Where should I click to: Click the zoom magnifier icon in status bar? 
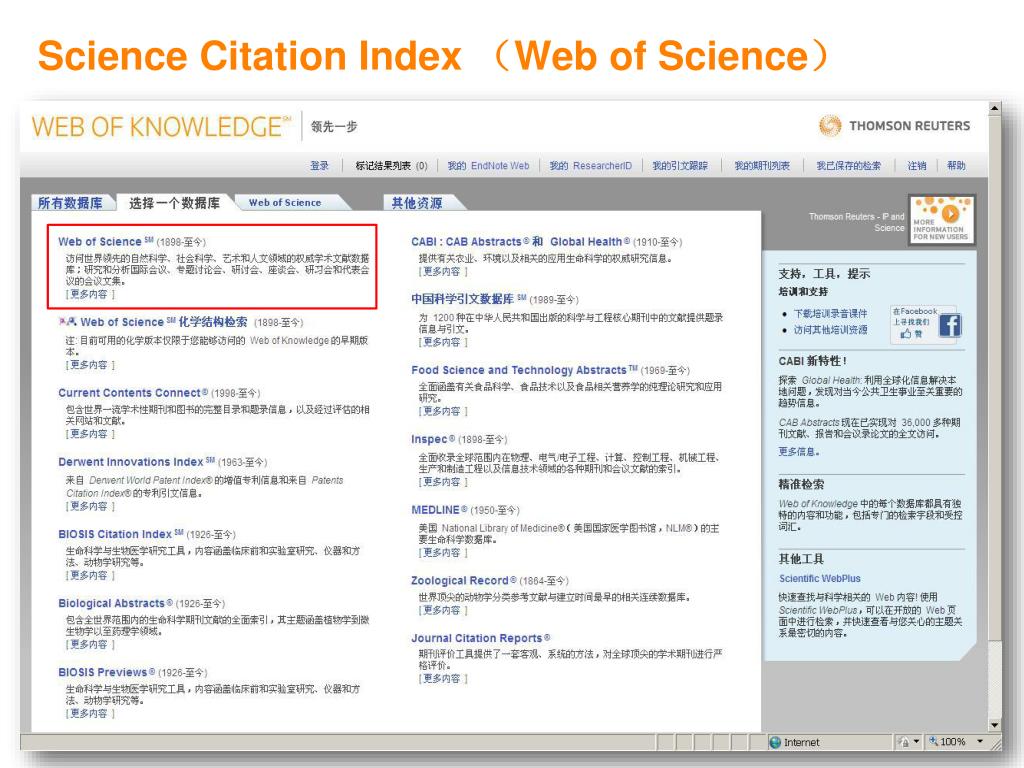(x=934, y=742)
